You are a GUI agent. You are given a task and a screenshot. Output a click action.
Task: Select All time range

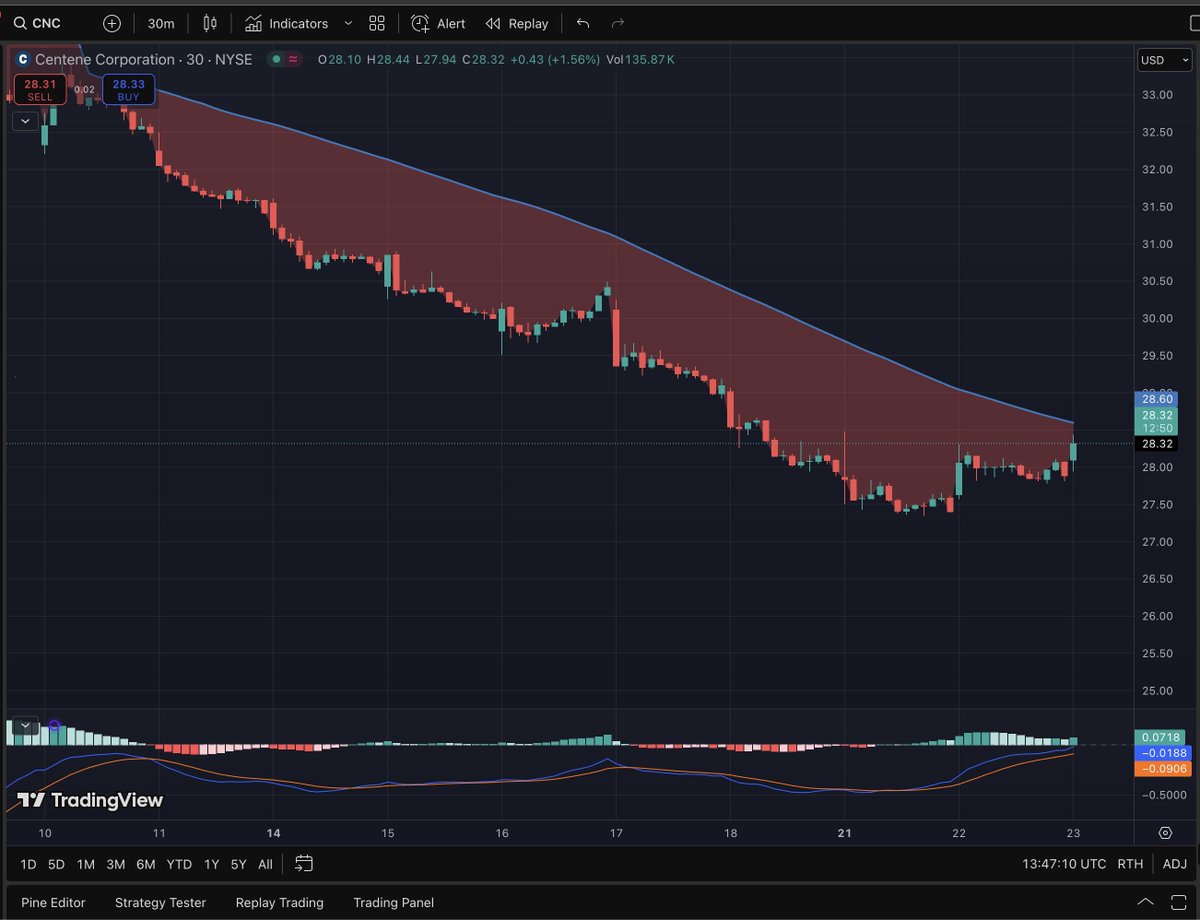(265, 864)
